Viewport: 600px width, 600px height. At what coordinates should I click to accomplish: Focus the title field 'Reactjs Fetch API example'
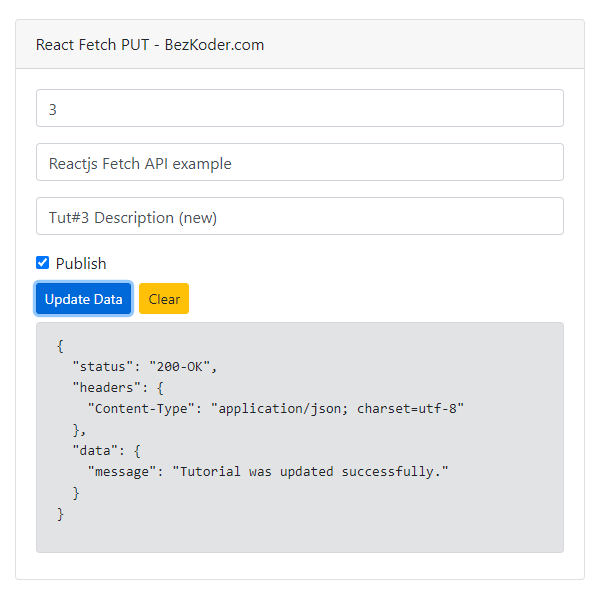tap(299, 163)
